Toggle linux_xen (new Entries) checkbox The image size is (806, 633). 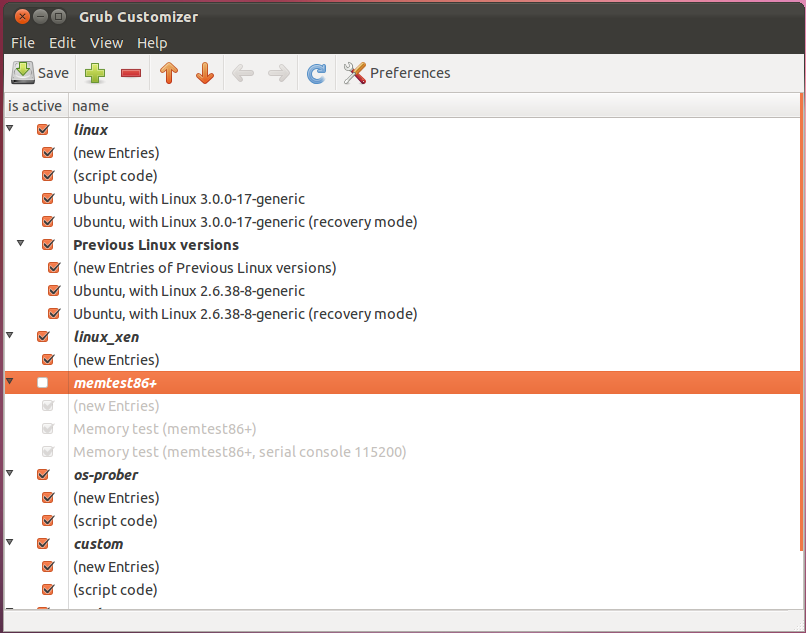point(48,359)
